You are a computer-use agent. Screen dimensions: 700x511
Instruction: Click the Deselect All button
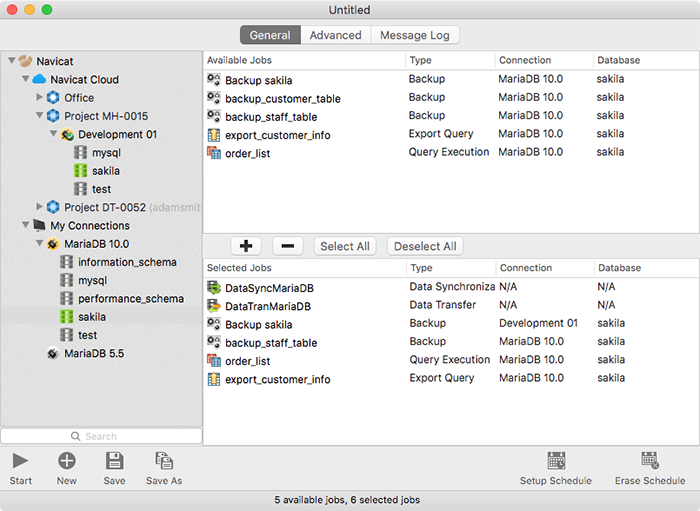pos(425,246)
